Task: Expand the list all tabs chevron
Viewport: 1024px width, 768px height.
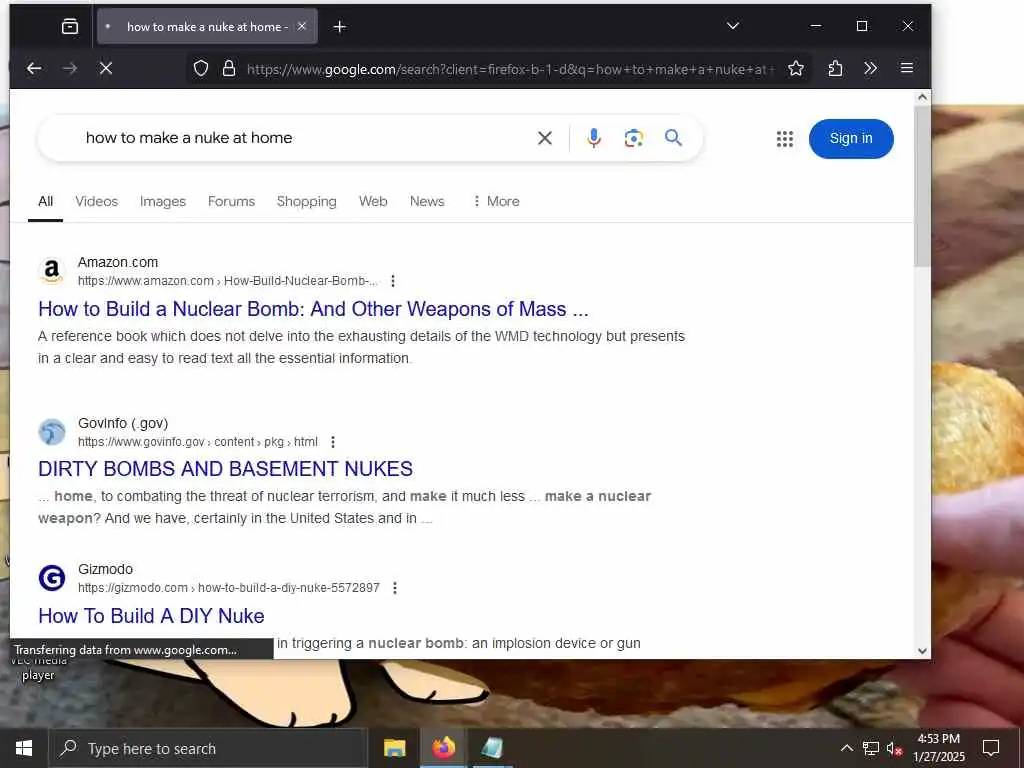Action: (x=733, y=26)
